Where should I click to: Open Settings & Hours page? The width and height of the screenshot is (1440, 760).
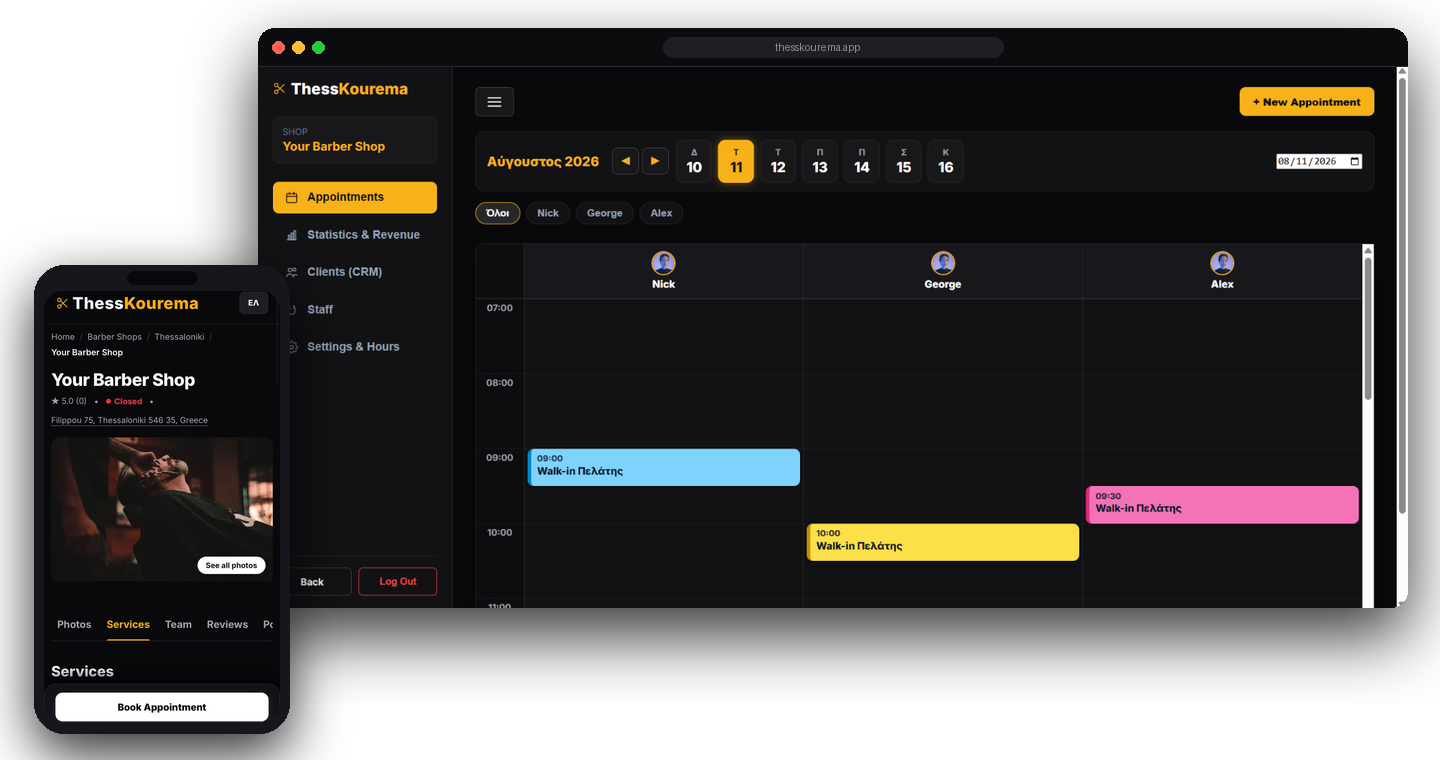point(355,347)
